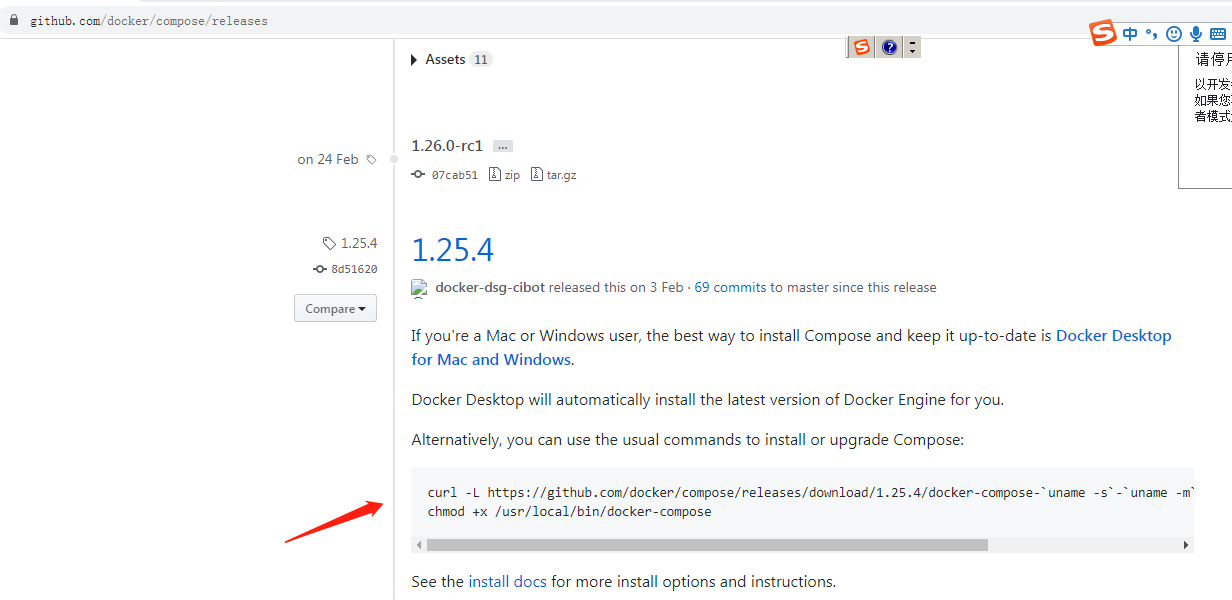The height and width of the screenshot is (600, 1232).
Task: Open the 69 commits link
Action: click(730, 288)
